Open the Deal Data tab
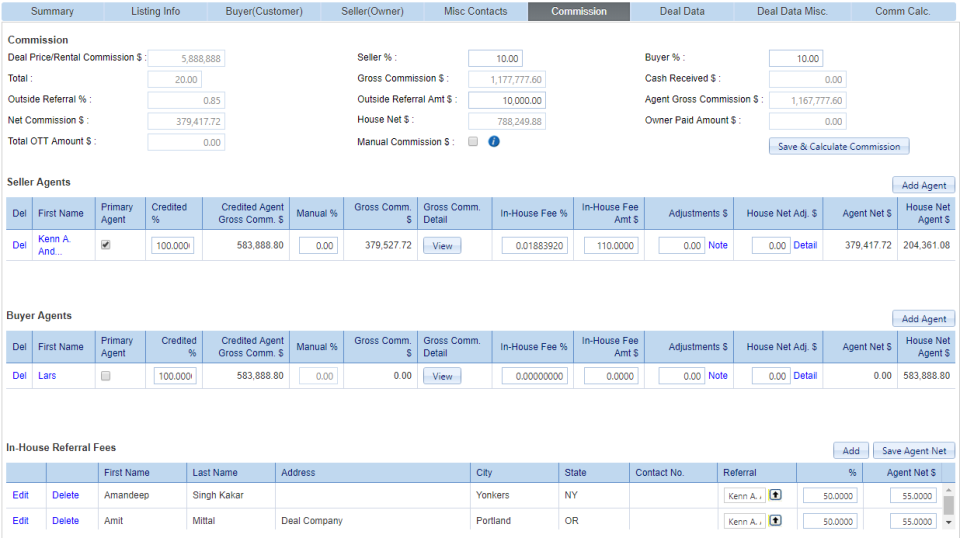The image size is (960, 538). coord(682,11)
